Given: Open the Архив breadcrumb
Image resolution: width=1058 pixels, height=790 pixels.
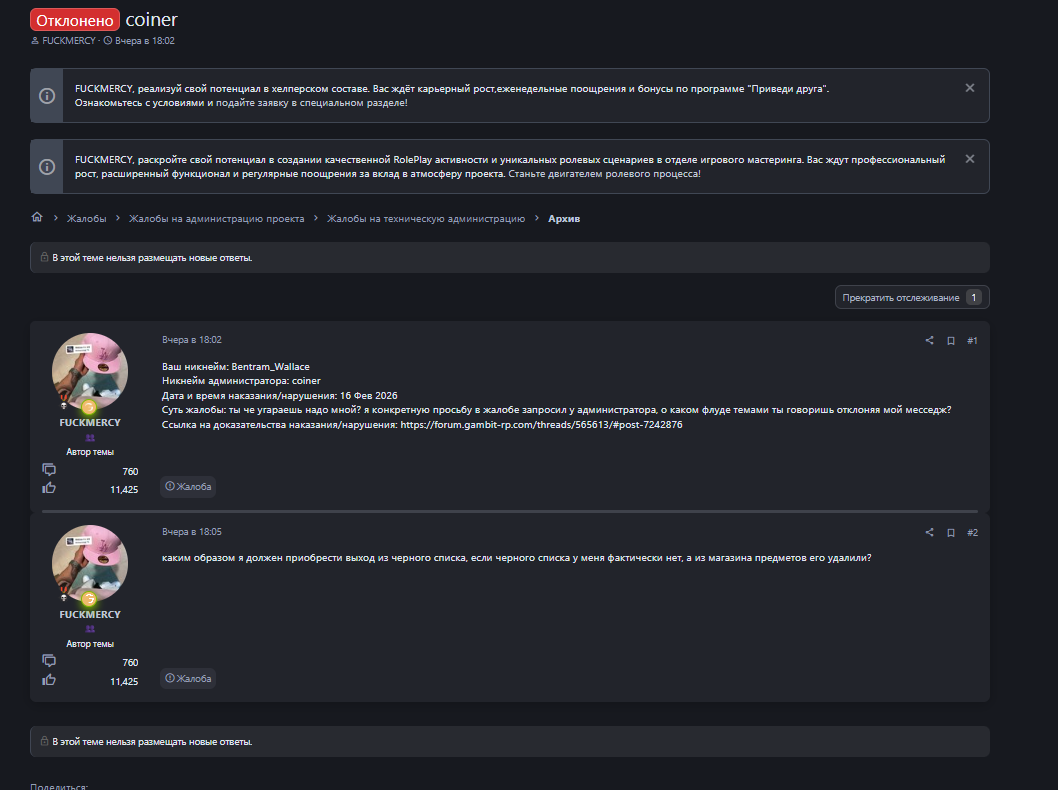Looking at the screenshot, I should click(x=564, y=218).
